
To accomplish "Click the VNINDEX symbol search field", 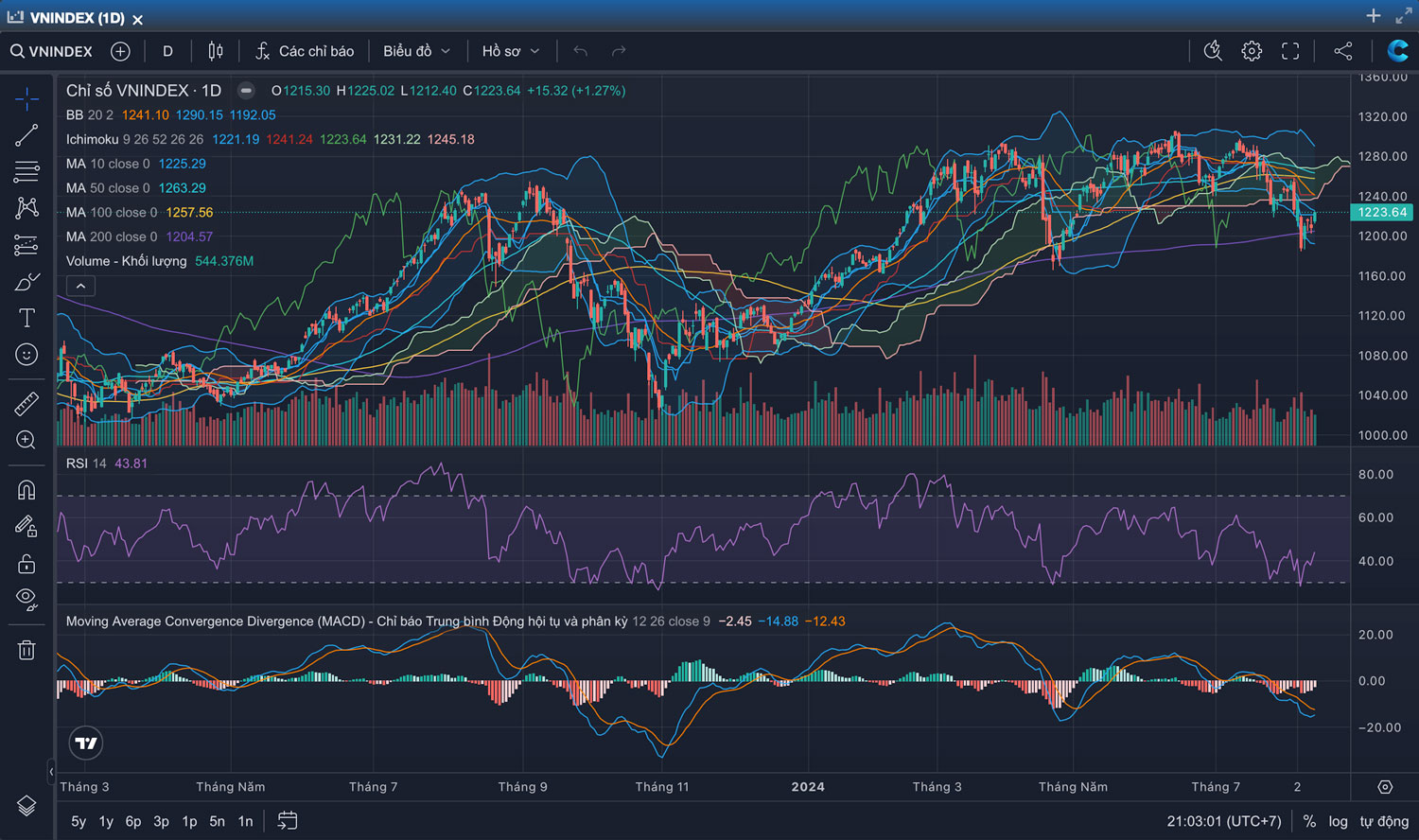I will [x=52, y=51].
